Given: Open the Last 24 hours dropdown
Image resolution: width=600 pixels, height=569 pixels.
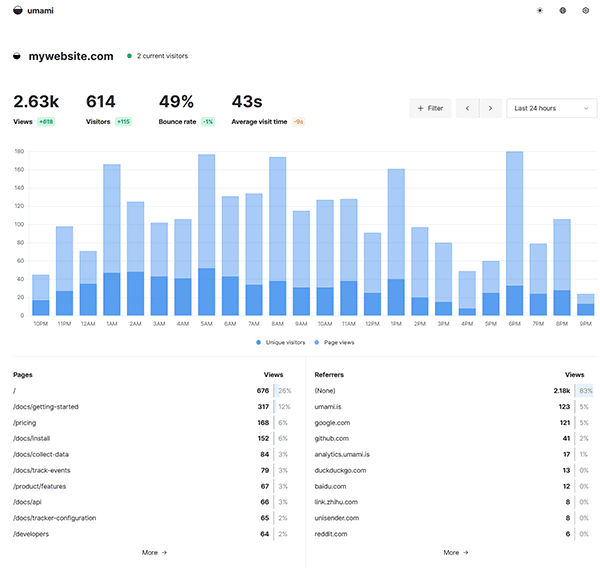Looking at the screenshot, I should click(551, 108).
